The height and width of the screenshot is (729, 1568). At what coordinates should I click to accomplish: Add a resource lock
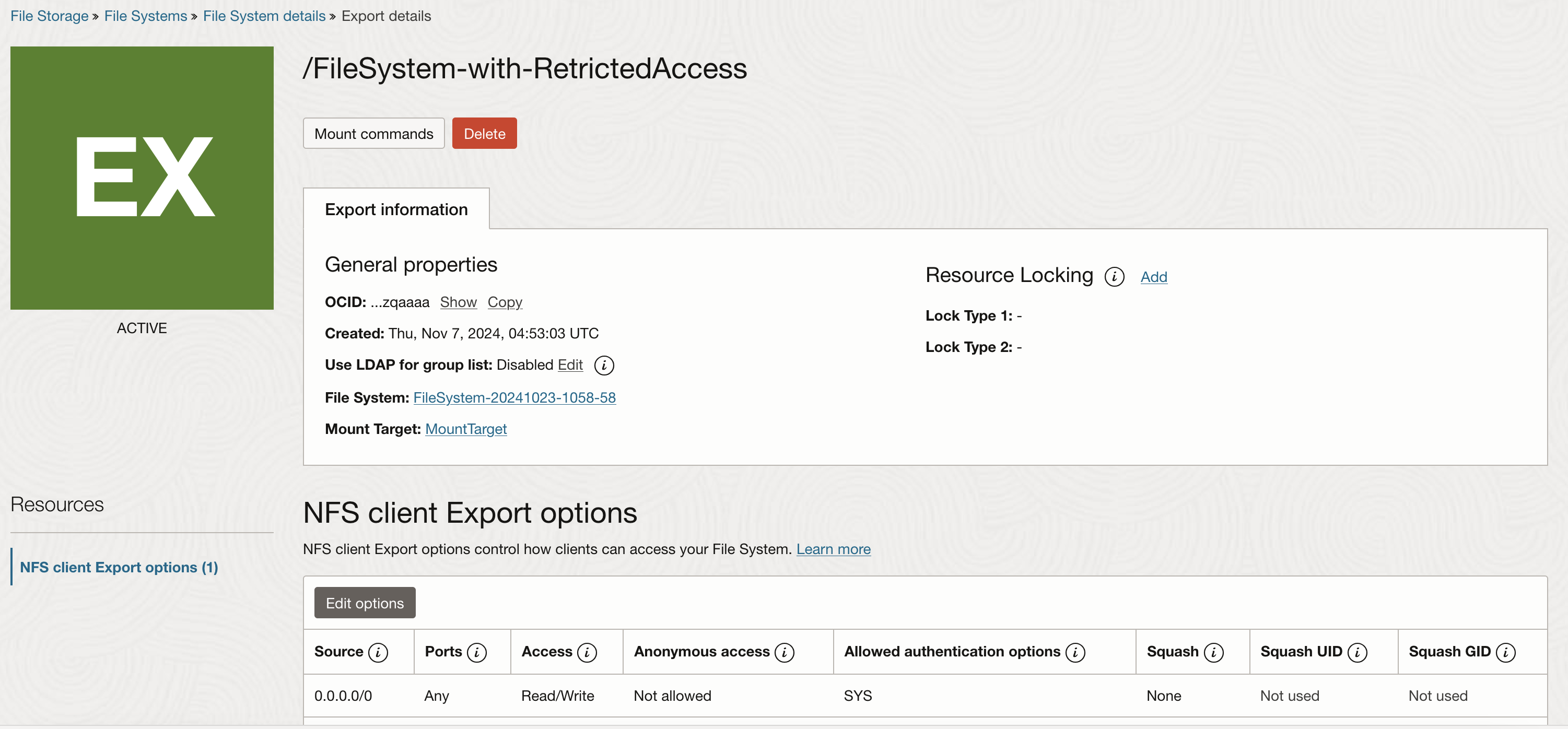(1153, 276)
